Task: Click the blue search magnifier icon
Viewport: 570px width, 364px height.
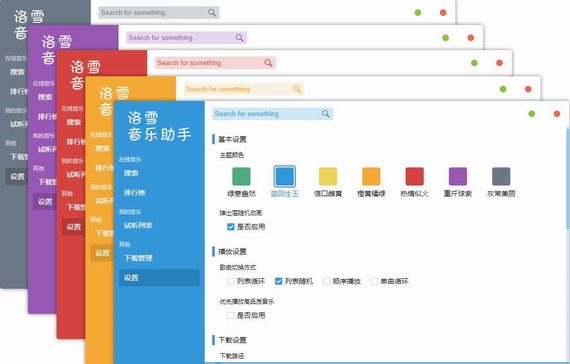Action: click(x=325, y=114)
